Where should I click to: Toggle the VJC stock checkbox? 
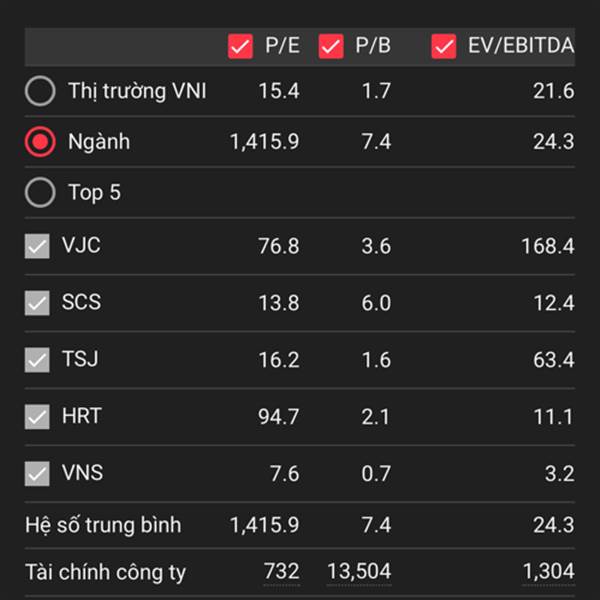pyautogui.click(x=37, y=246)
